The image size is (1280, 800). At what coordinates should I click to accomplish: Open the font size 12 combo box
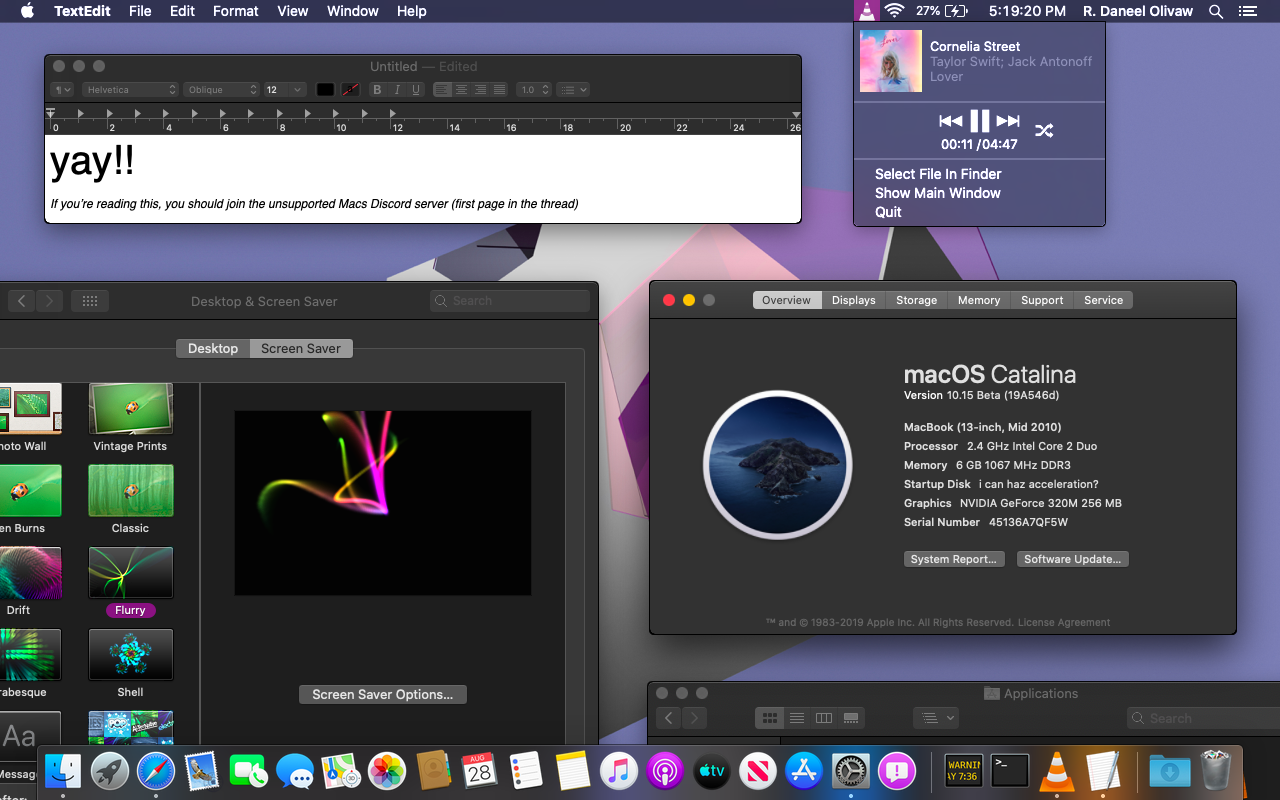(284, 90)
